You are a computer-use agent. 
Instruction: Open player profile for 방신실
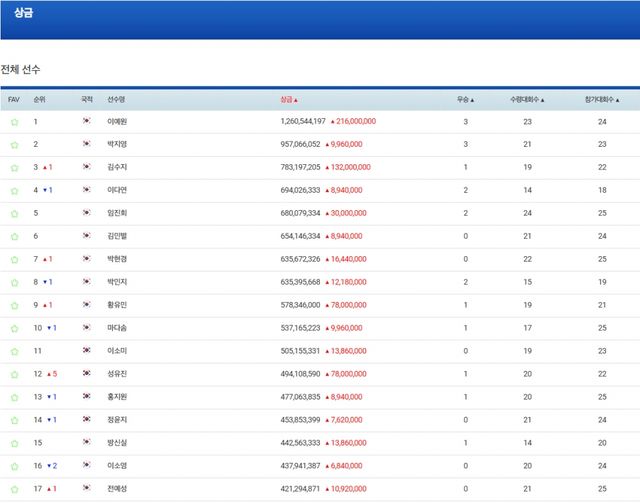click(x=117, y=442)
